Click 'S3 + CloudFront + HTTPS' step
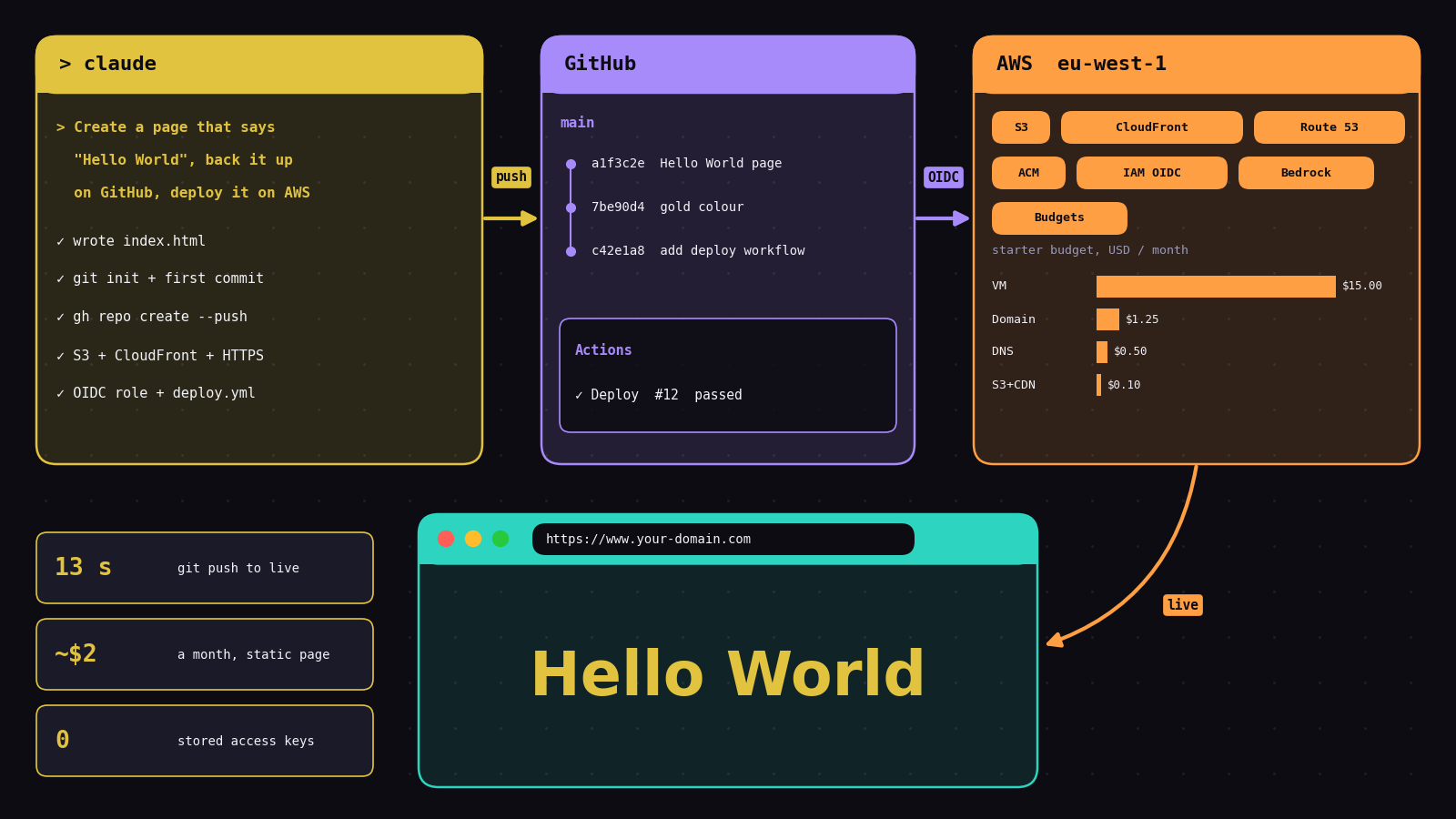The height and width of the screenshot is (819, 1456). (x=160, y=356)
